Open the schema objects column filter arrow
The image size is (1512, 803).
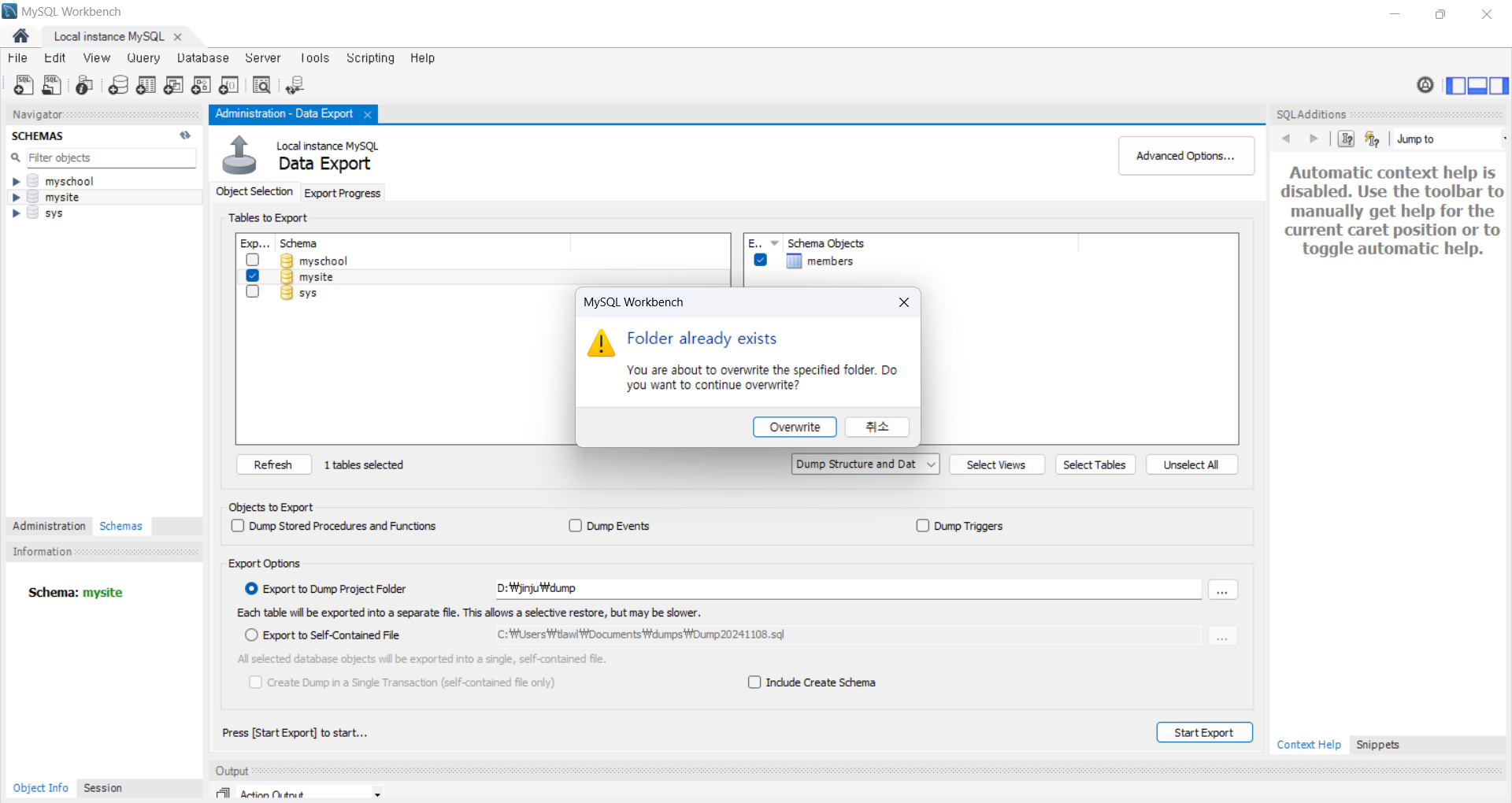pos(774,243)
